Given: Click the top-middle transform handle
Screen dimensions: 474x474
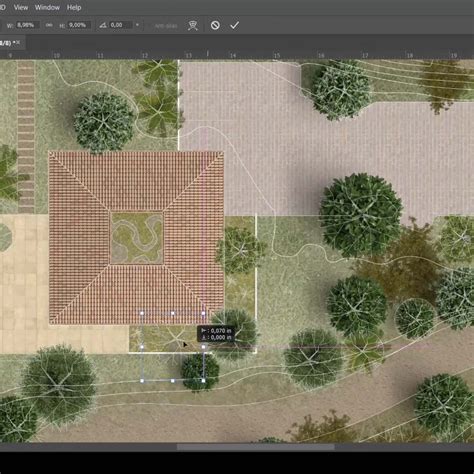Looking at the screenshot, I should click(x=173, y=313).
